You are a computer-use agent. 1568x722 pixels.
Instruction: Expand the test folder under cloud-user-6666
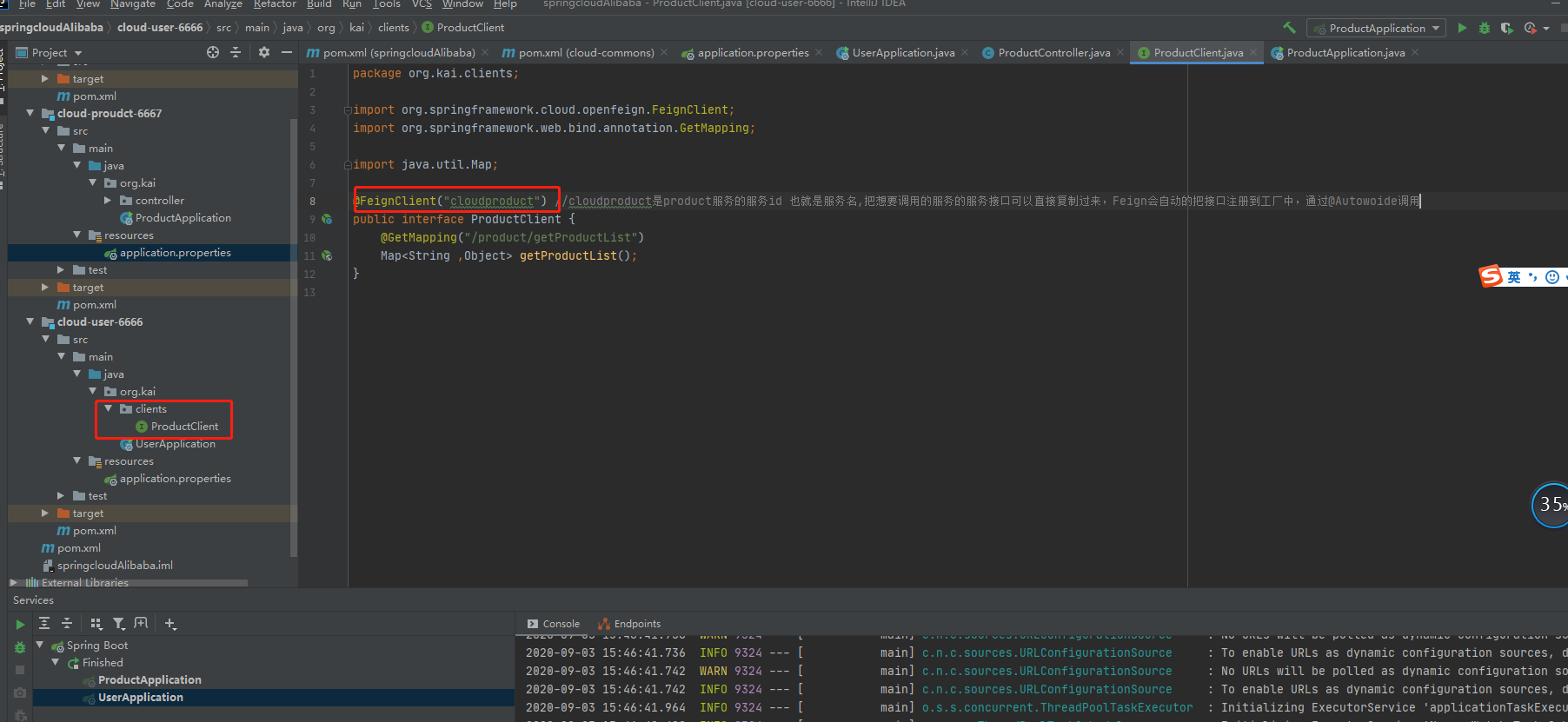(x=61, y=495)
